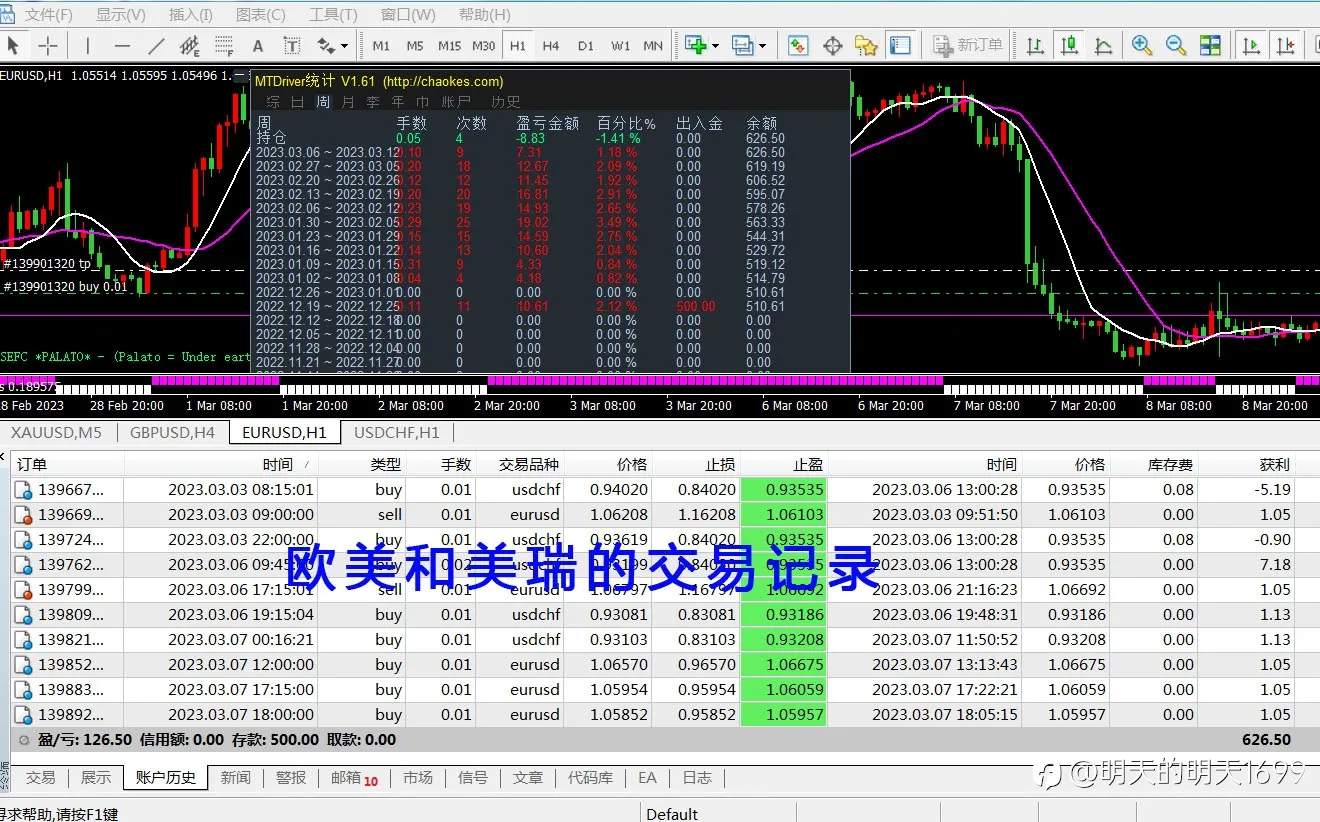Open the 帮助(H) menu
Screen dimensions: 1320x822
(x=484, y=15)
